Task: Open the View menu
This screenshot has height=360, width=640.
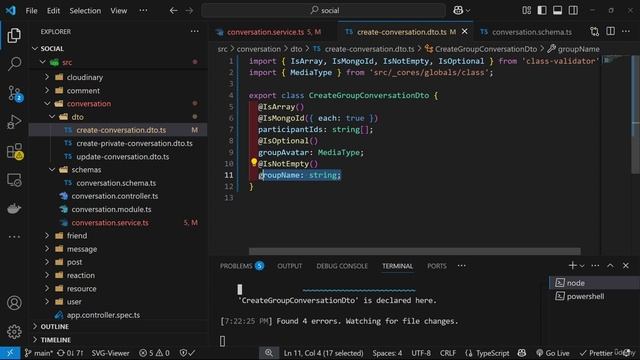Action: coord(119,11)
